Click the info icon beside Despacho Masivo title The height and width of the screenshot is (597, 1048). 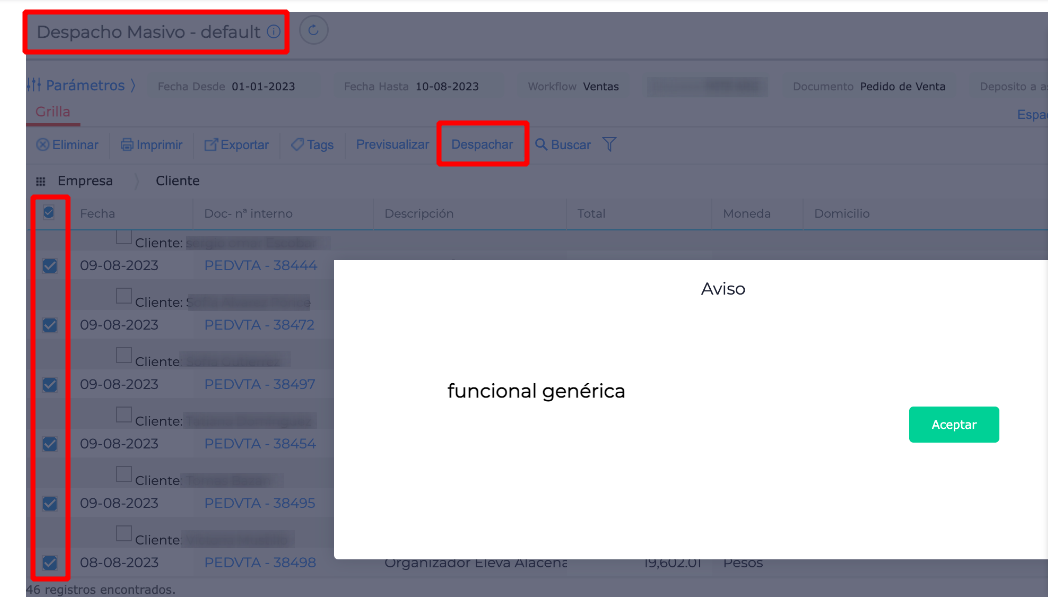pos(274,31)
